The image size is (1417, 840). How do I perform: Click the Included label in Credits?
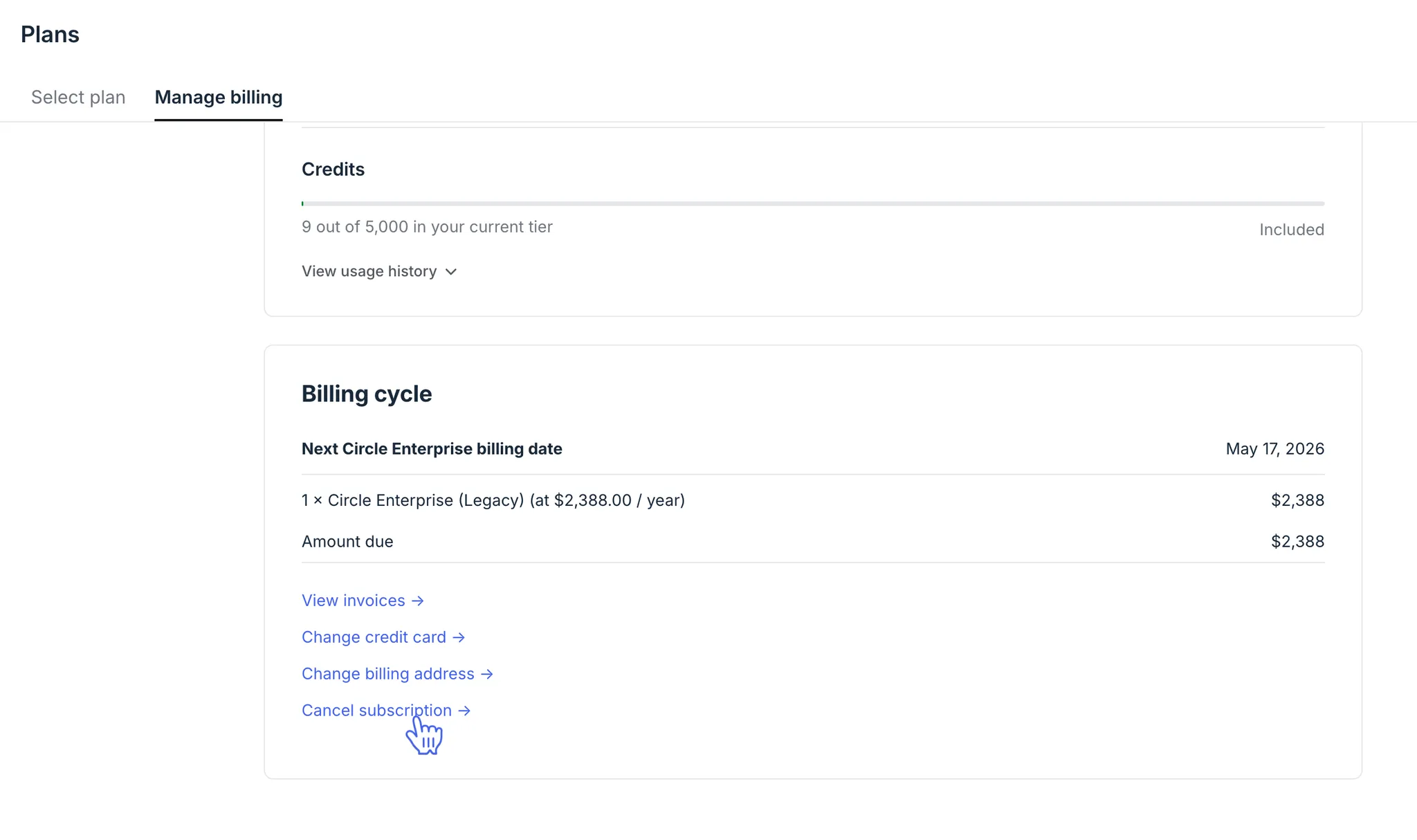click(1291, 230)
